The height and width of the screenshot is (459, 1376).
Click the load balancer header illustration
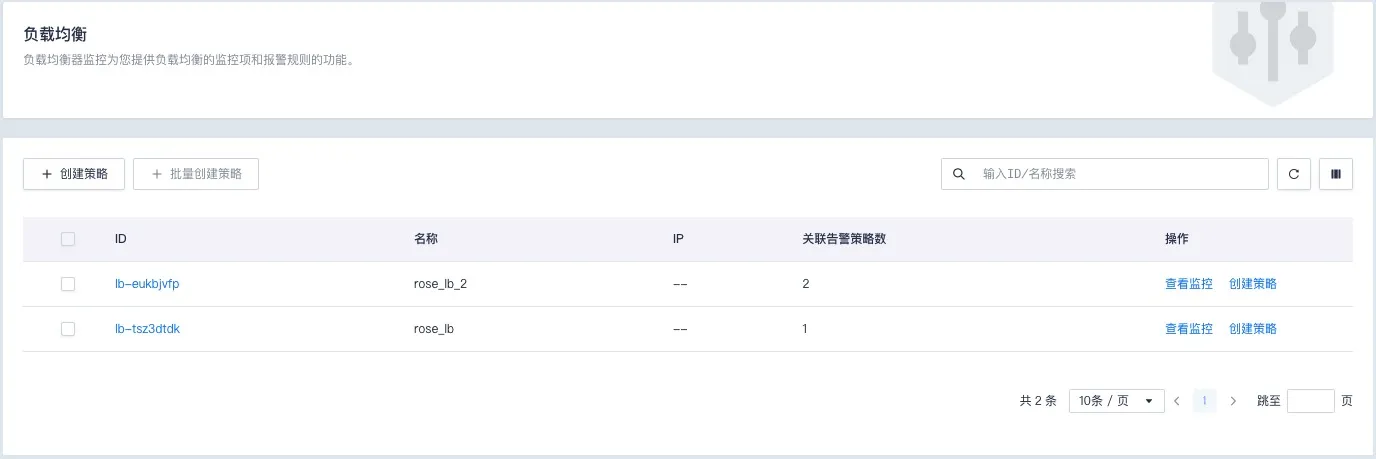[x=1272, y=48]
